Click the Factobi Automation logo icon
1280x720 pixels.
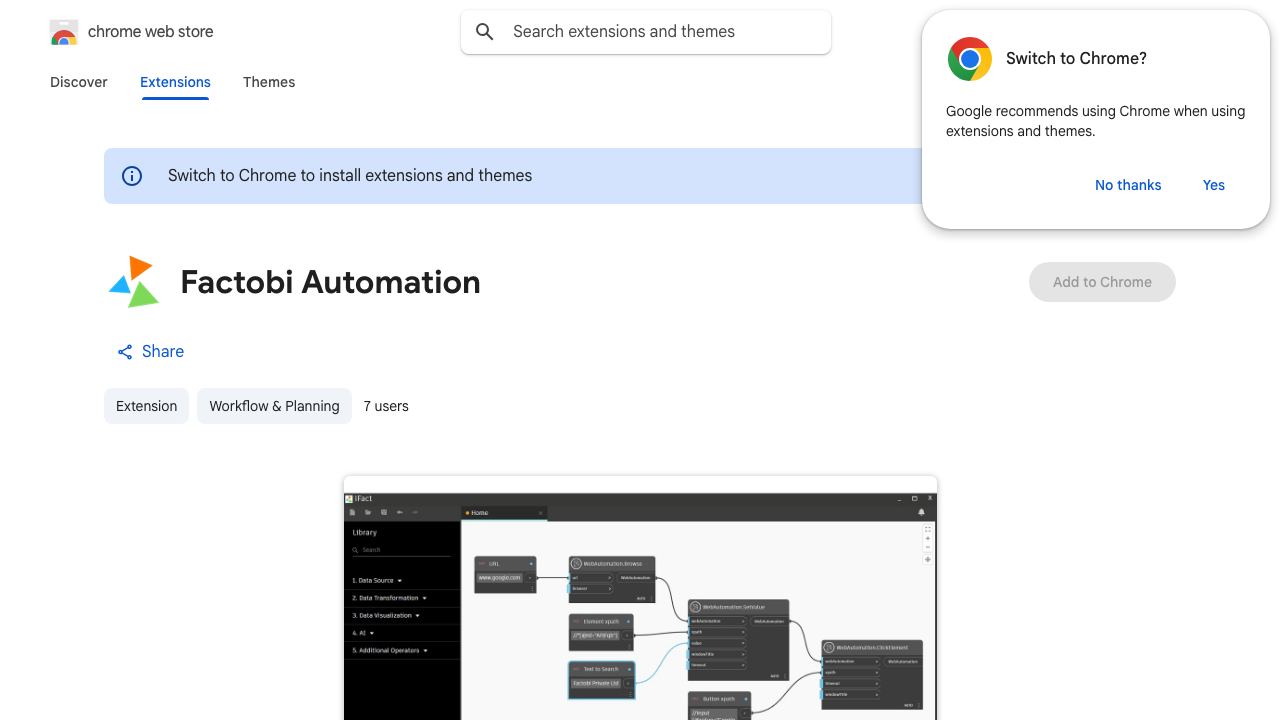click(134, 282)
